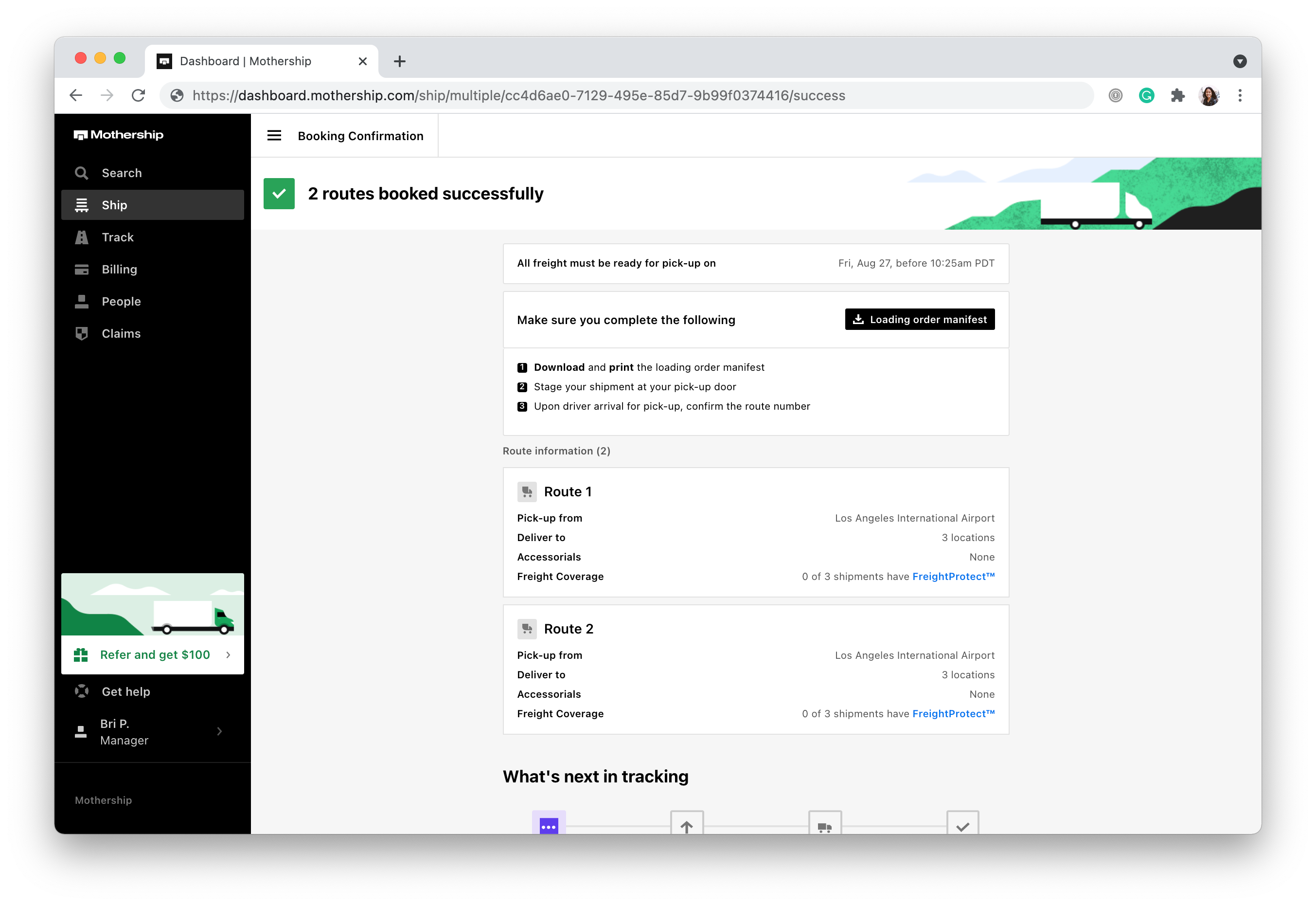1316x906 pixels.
Task: Click the green success checkmark icon
Action: tap(279, 194)
